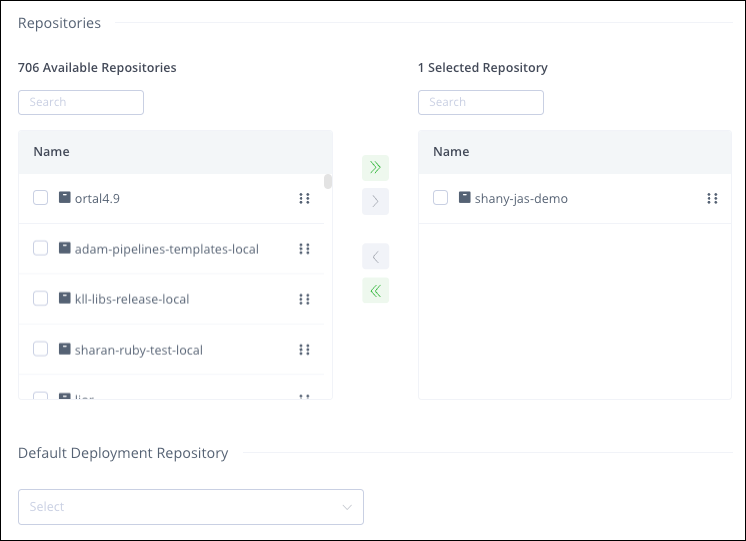Screen dimensions: 746x541
Task: Move checked repository to selected list
Action: coord(375,201)
